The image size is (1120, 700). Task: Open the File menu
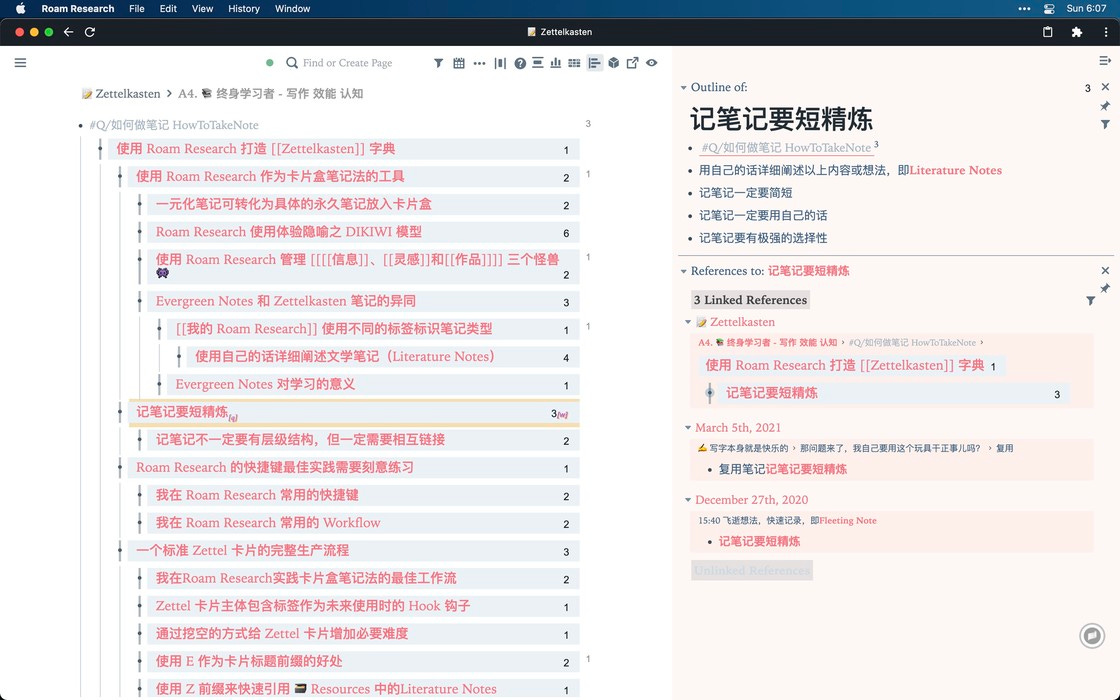point(136,9)
